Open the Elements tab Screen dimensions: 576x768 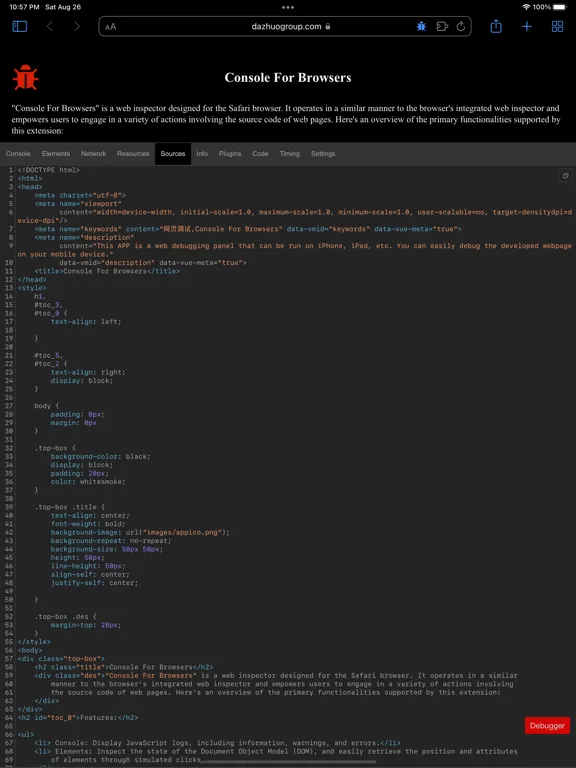coord(55,154)
